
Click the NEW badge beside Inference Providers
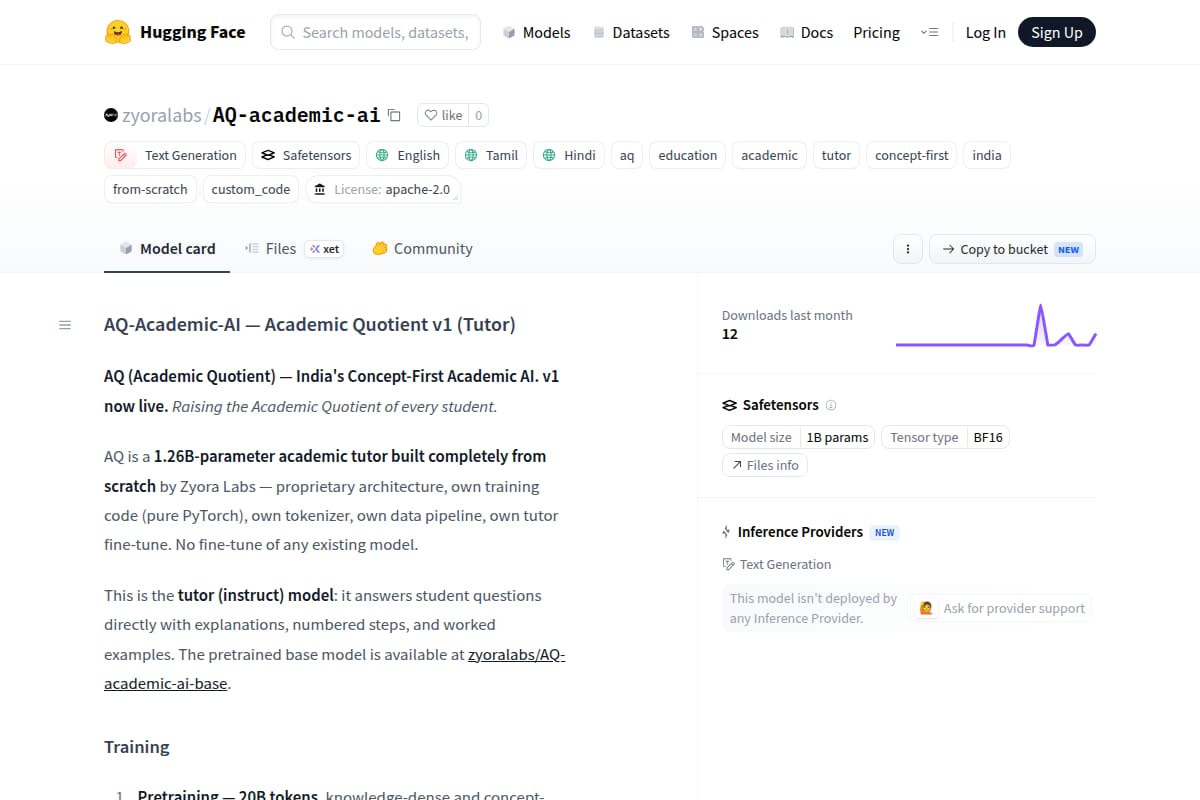pyautogui.click(x=885, y=532)
